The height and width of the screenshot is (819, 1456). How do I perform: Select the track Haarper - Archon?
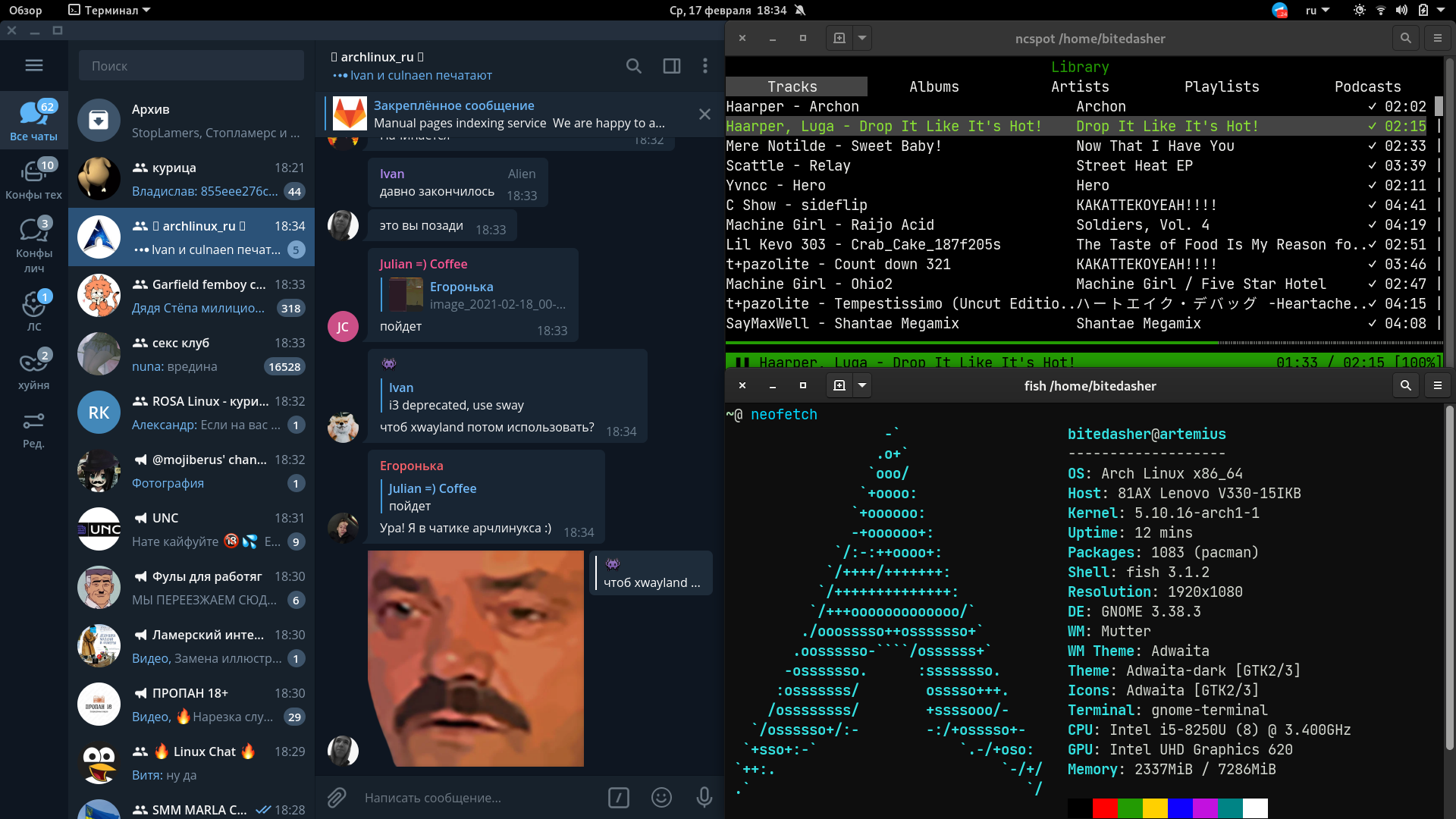coord(1077,106)
